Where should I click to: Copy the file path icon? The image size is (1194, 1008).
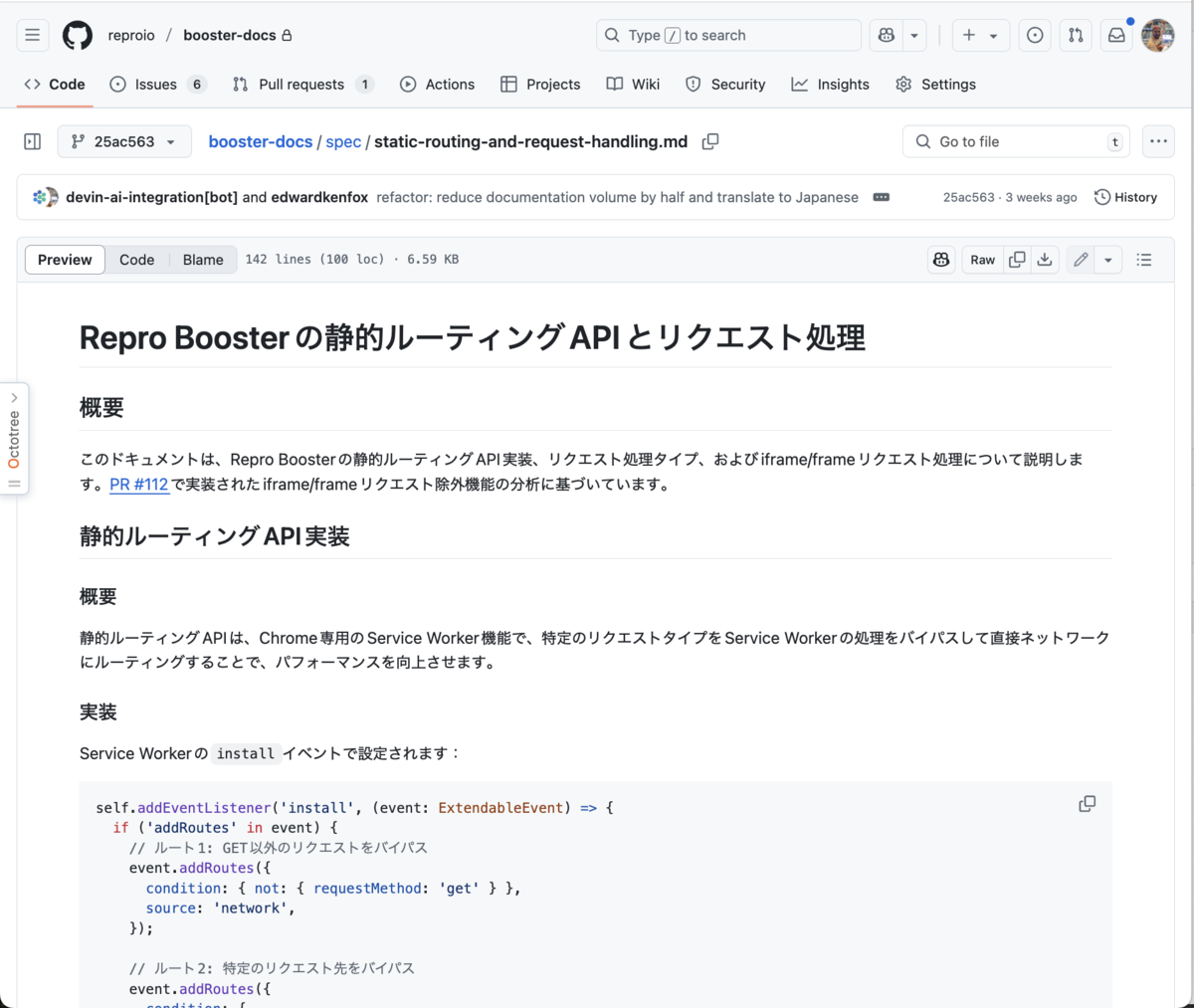click(x=710, y=141)
